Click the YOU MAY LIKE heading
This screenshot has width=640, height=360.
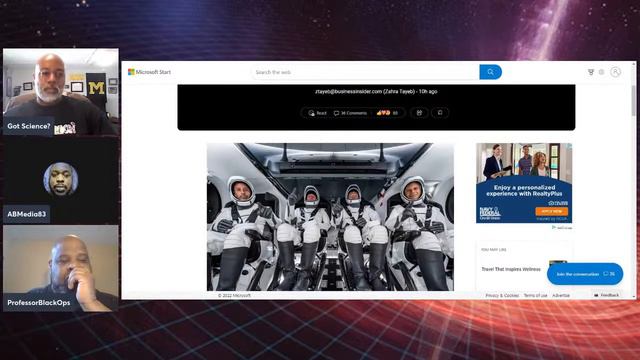493,249
